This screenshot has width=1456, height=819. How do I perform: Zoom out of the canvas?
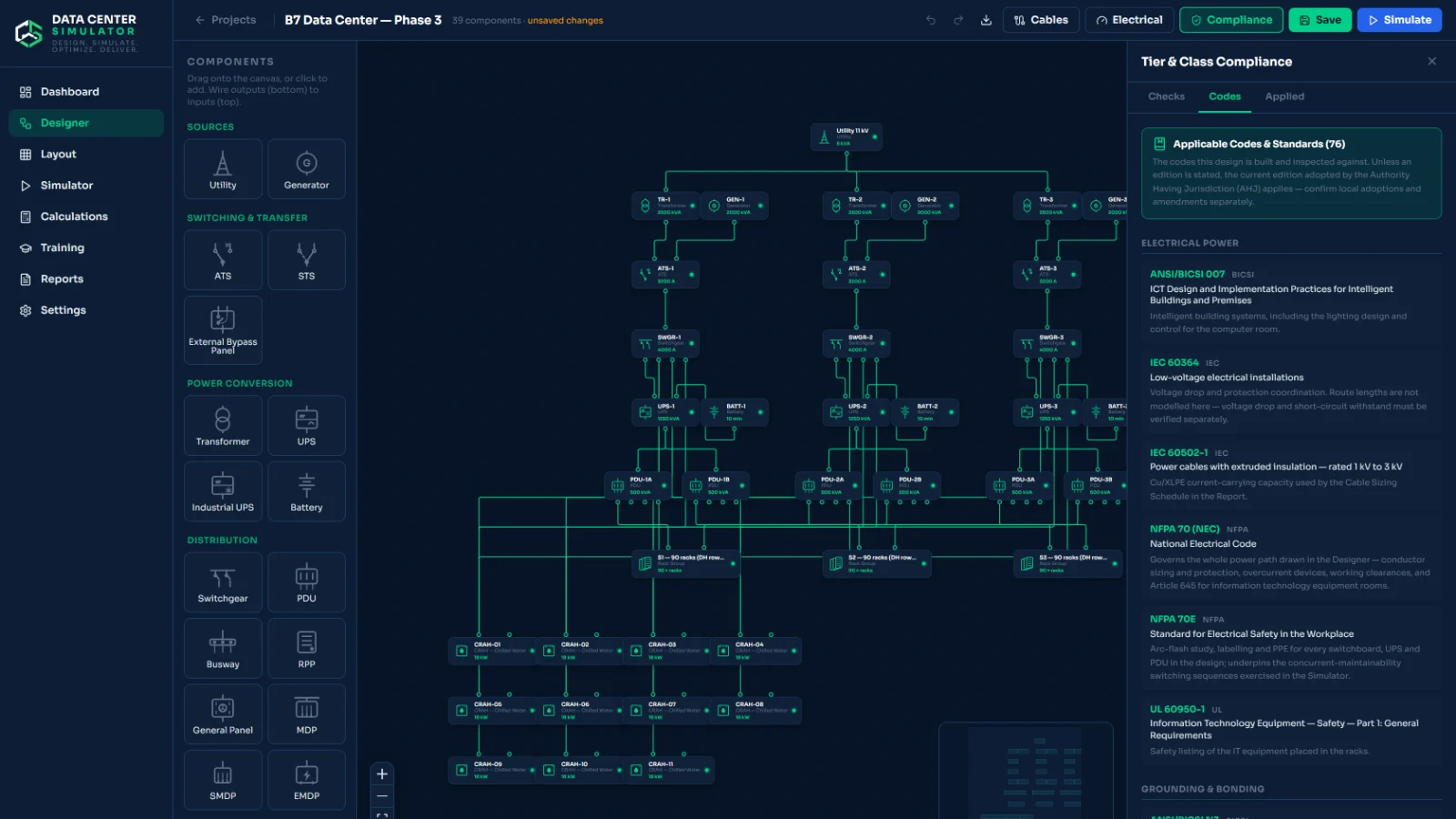[x=382, y=796]
